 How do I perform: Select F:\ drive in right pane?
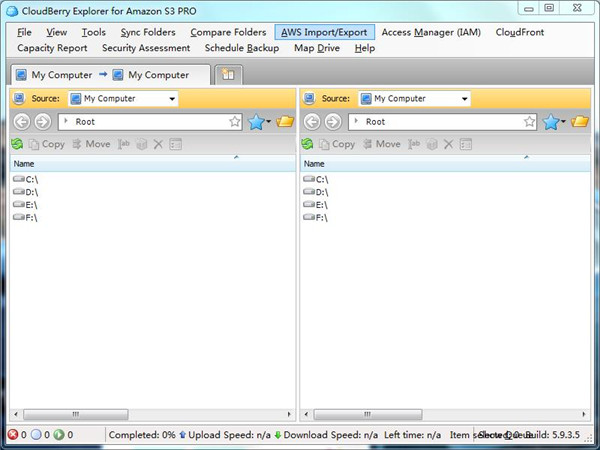click(315, 218)
